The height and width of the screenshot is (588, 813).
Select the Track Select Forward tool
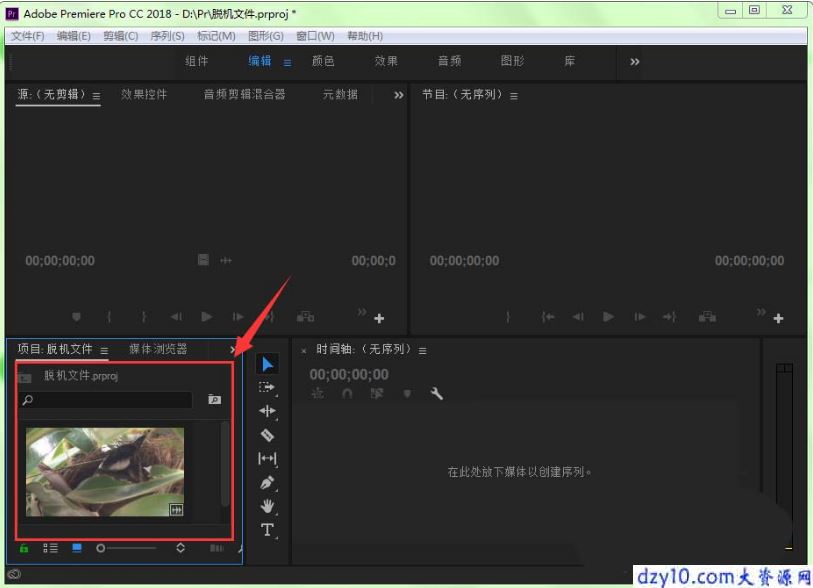(267, 387)
